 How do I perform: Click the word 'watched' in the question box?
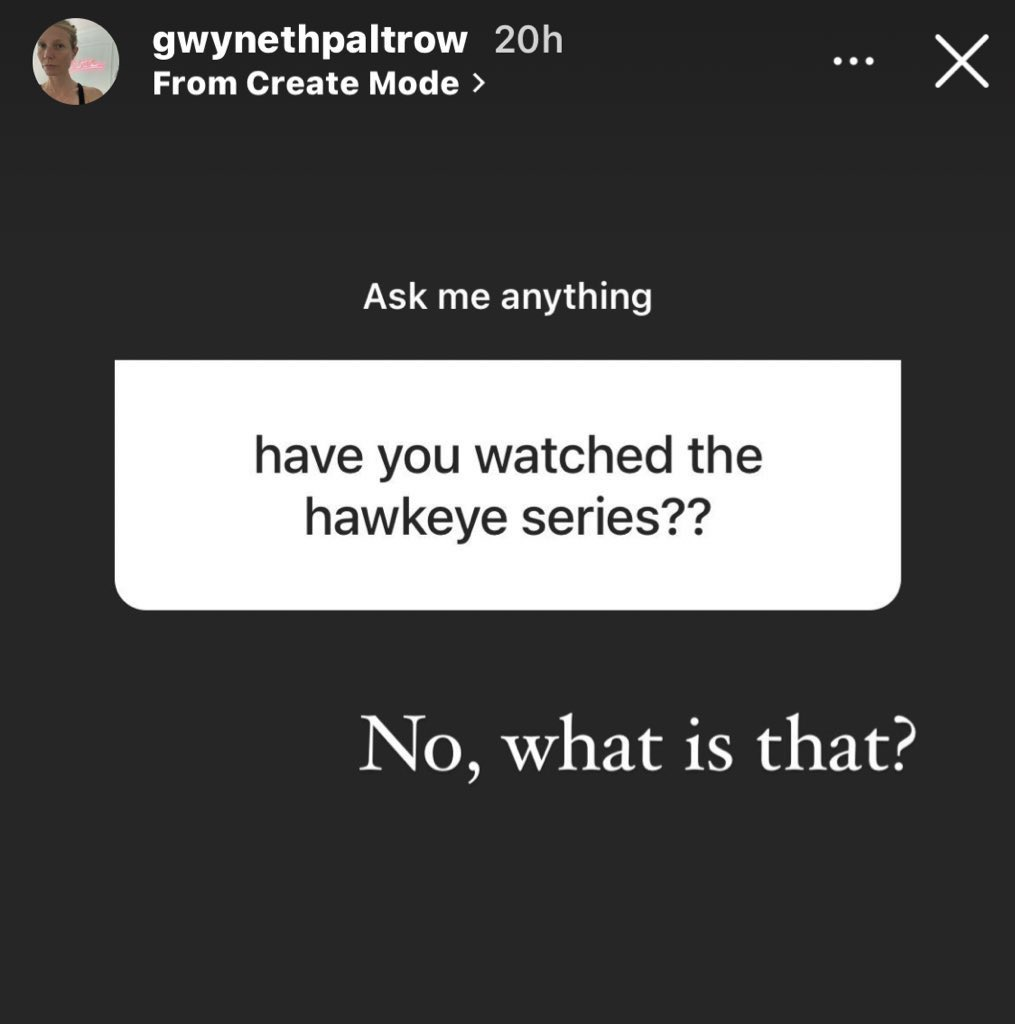click(x=573, y=456)
